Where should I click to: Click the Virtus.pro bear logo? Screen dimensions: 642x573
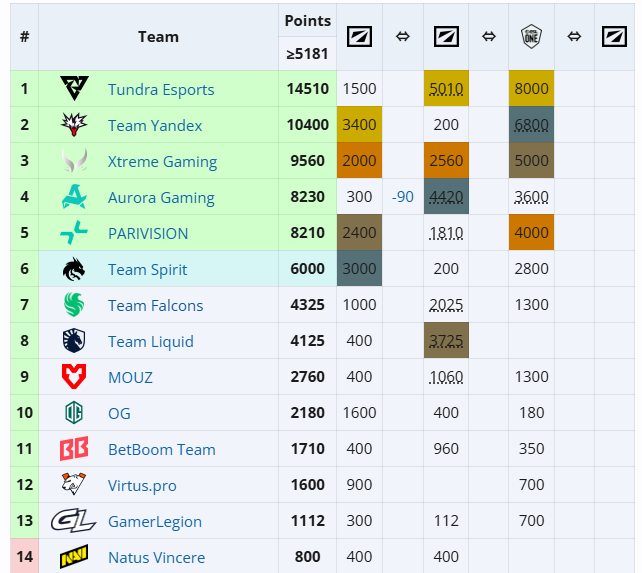pos(74,484)
